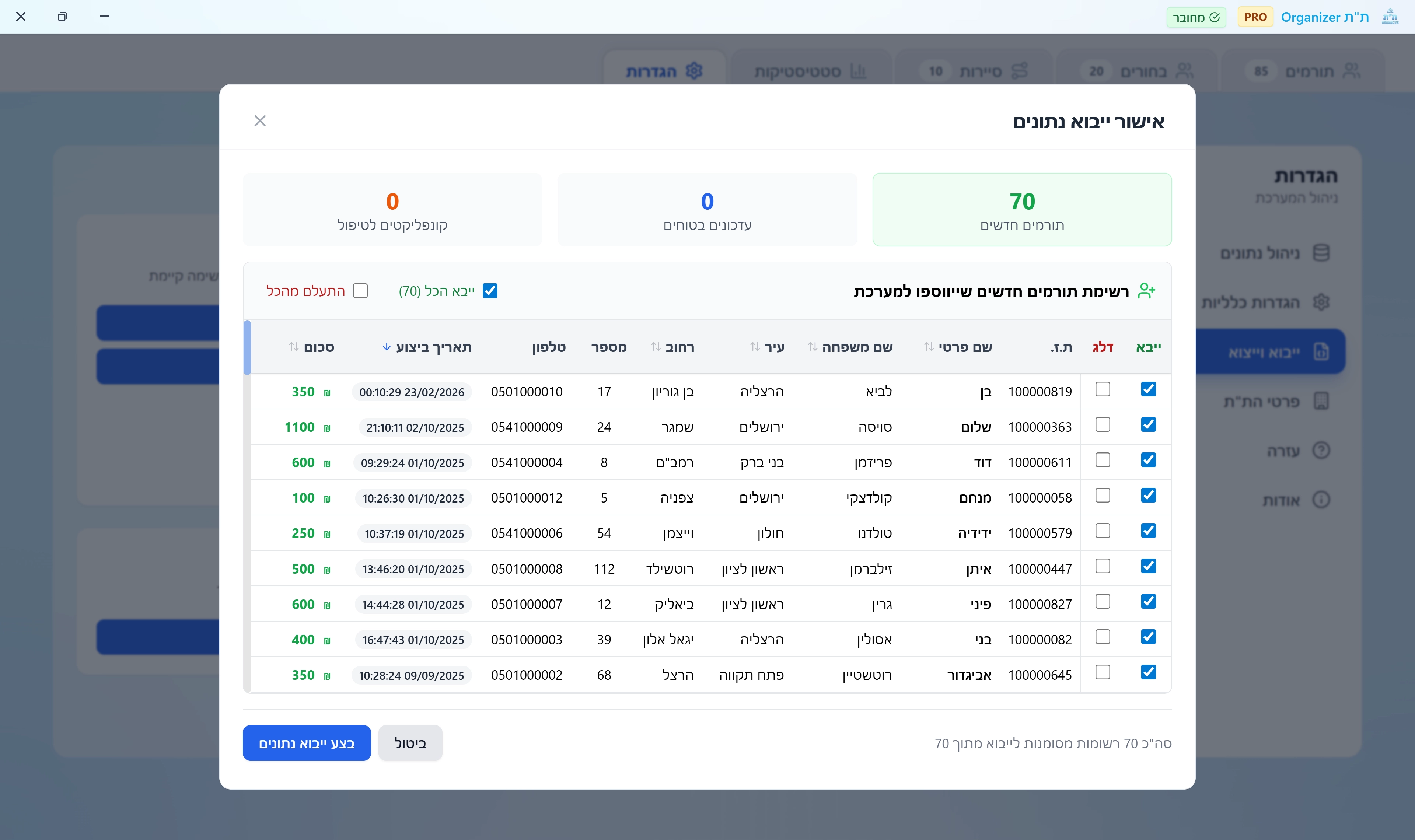
Task: Enable the התעלם מהכל checkbox
Action: point(360,291)
